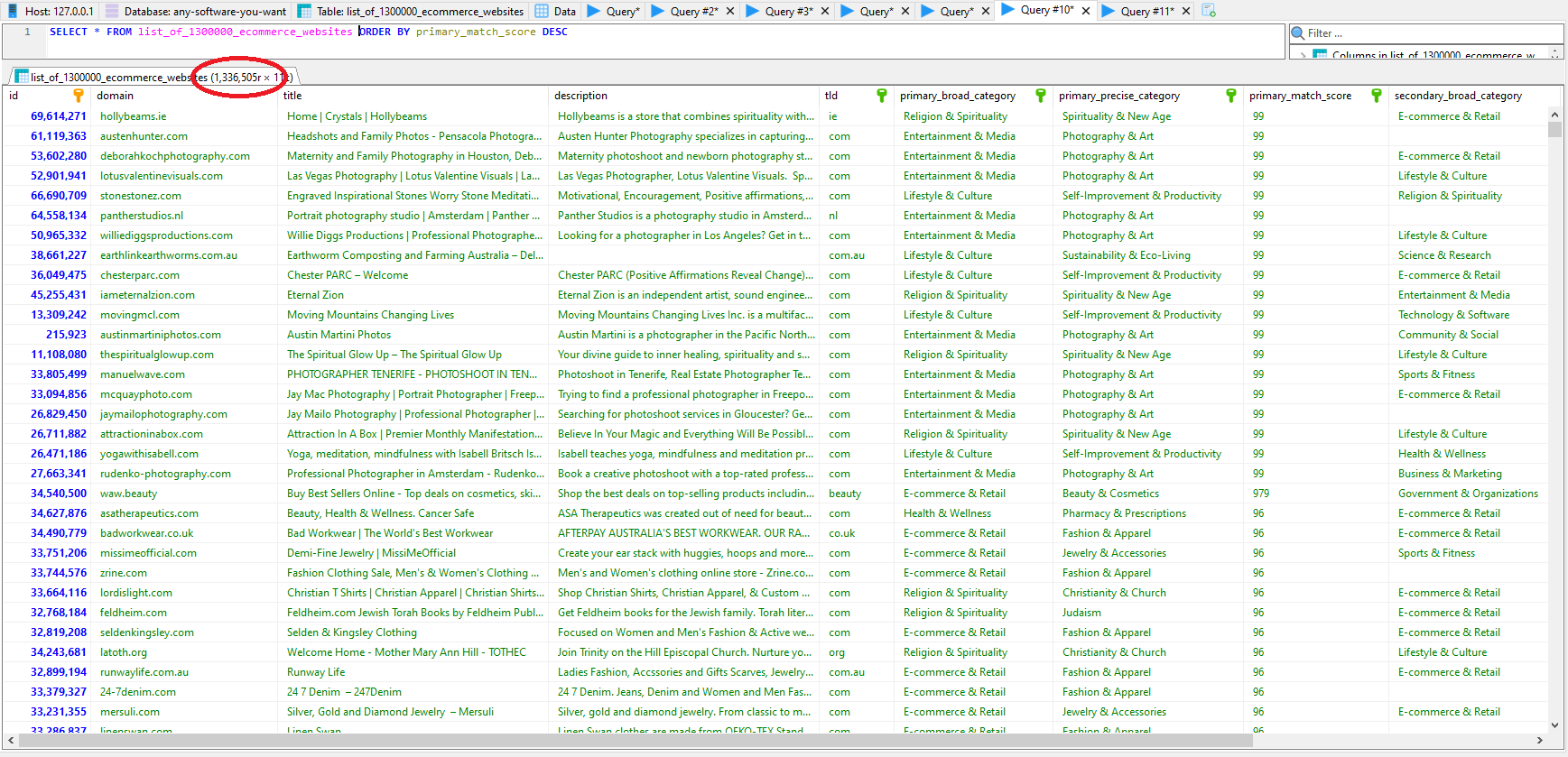This screenshot has width=1568, height=757.
Task: Switch to the Data tab
Action: point(555,11)
